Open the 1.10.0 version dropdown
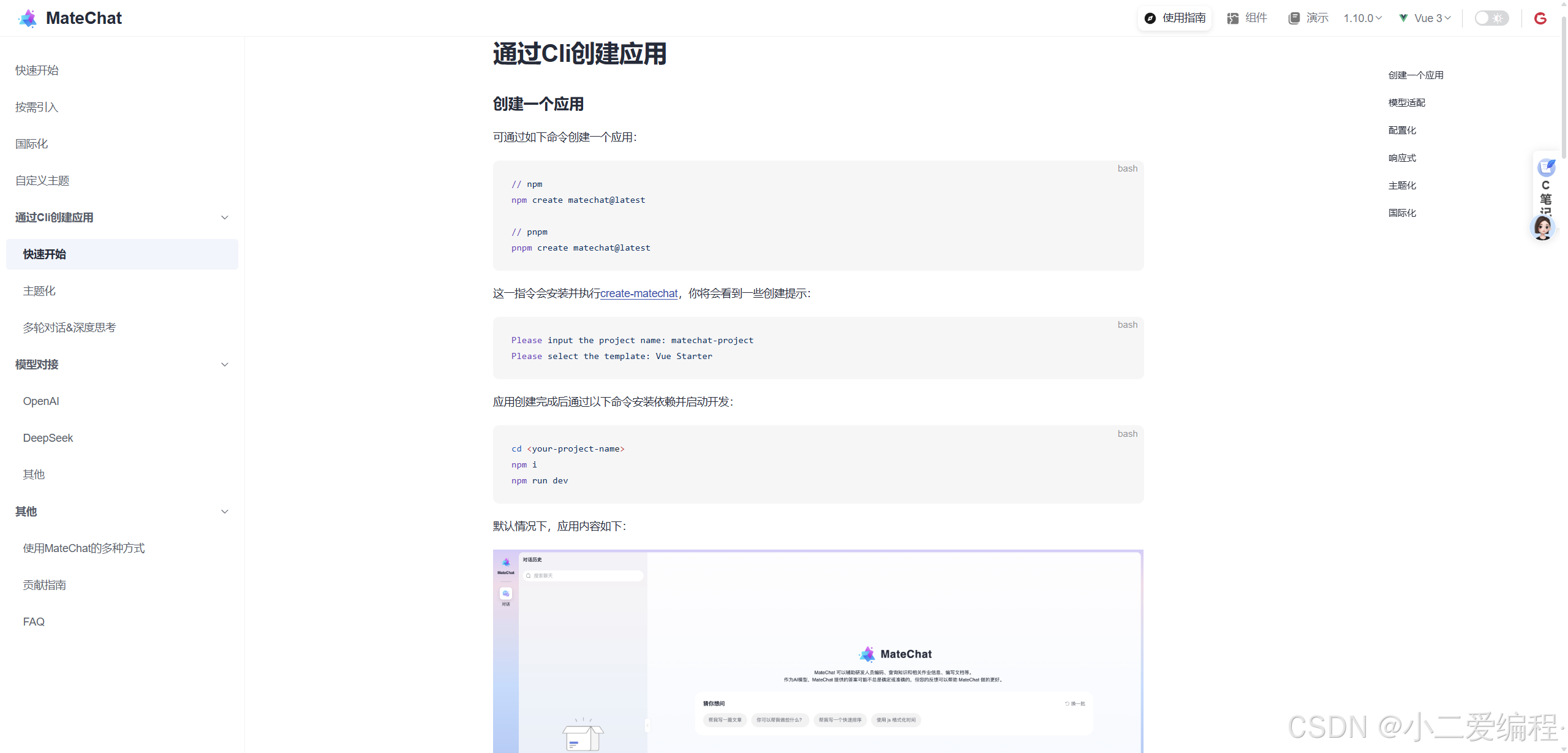The width and height of the screenshot is (1568, 753). 1362,18
